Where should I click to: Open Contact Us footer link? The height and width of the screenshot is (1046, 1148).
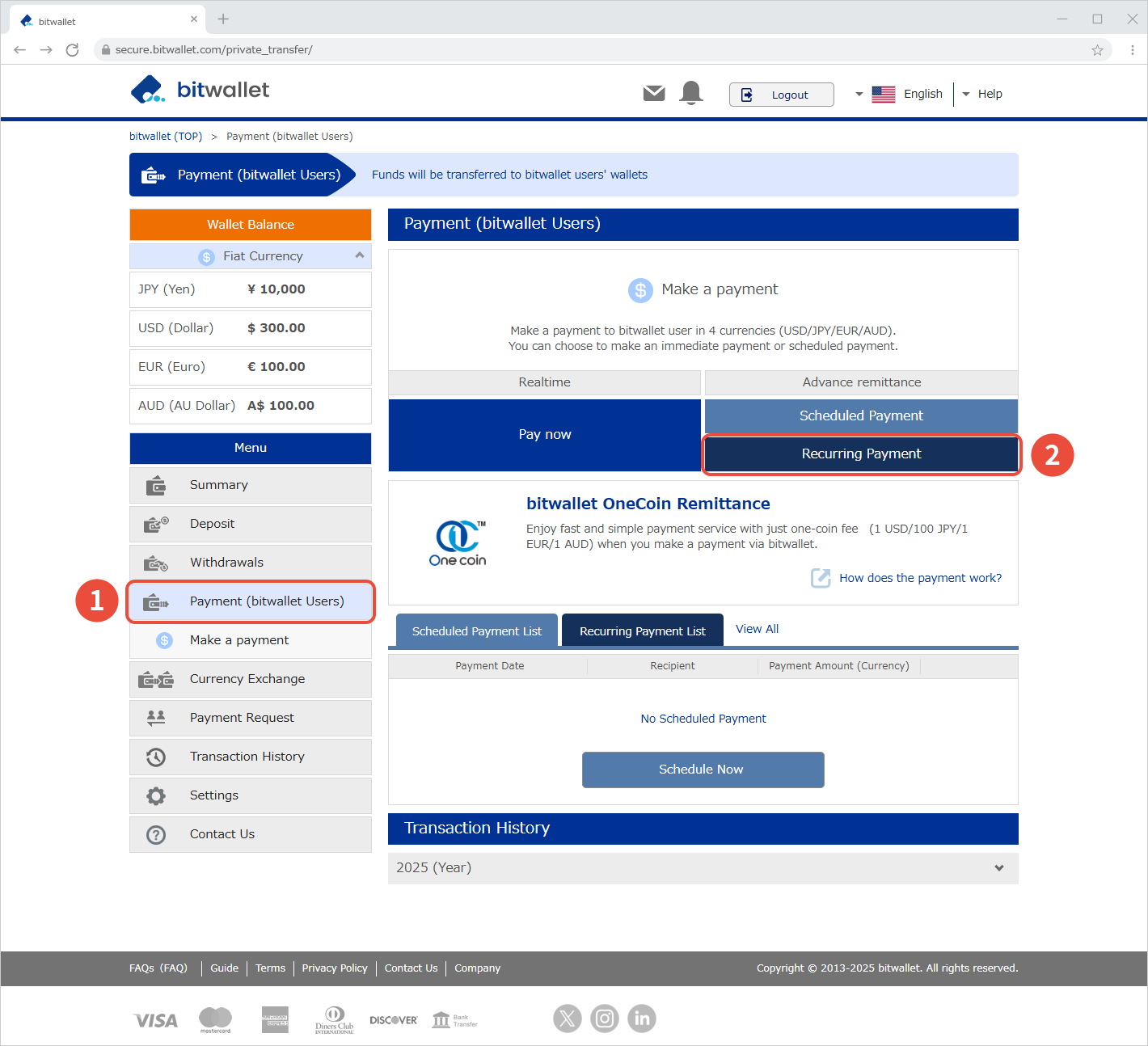click(x=411, y=968)
